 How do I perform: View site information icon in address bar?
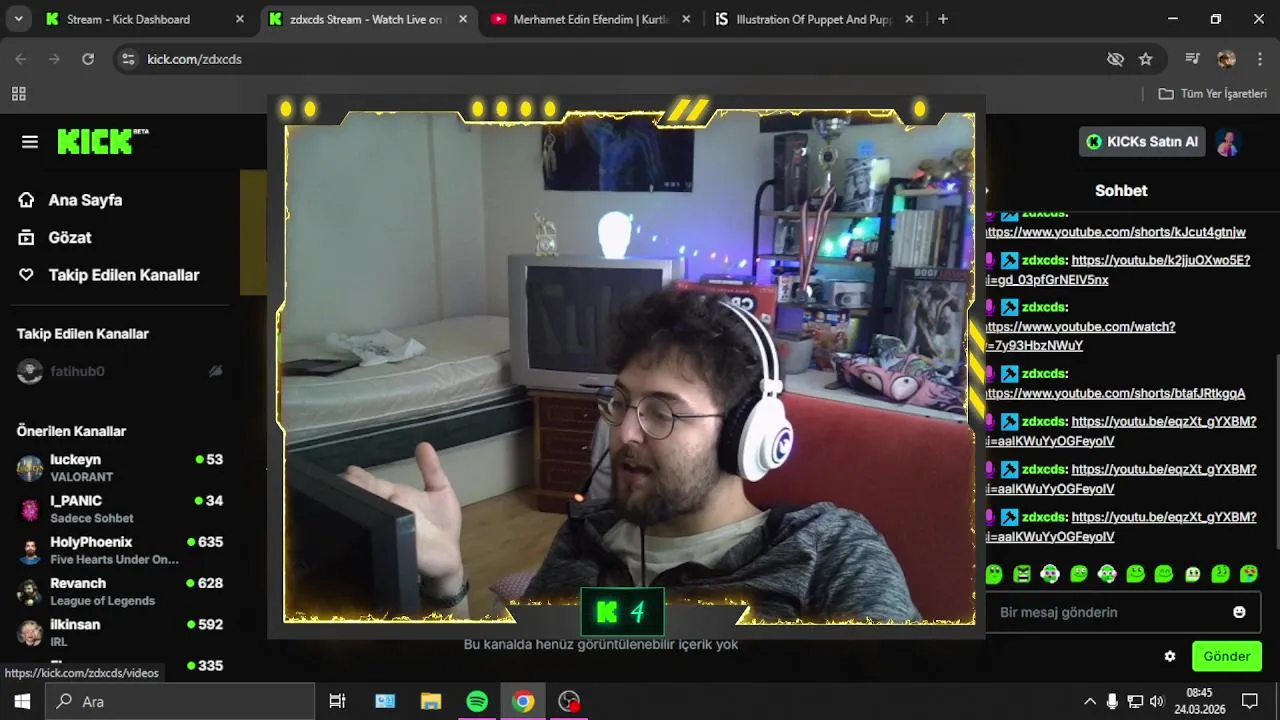pyautogui.click(x=128, y=59)
